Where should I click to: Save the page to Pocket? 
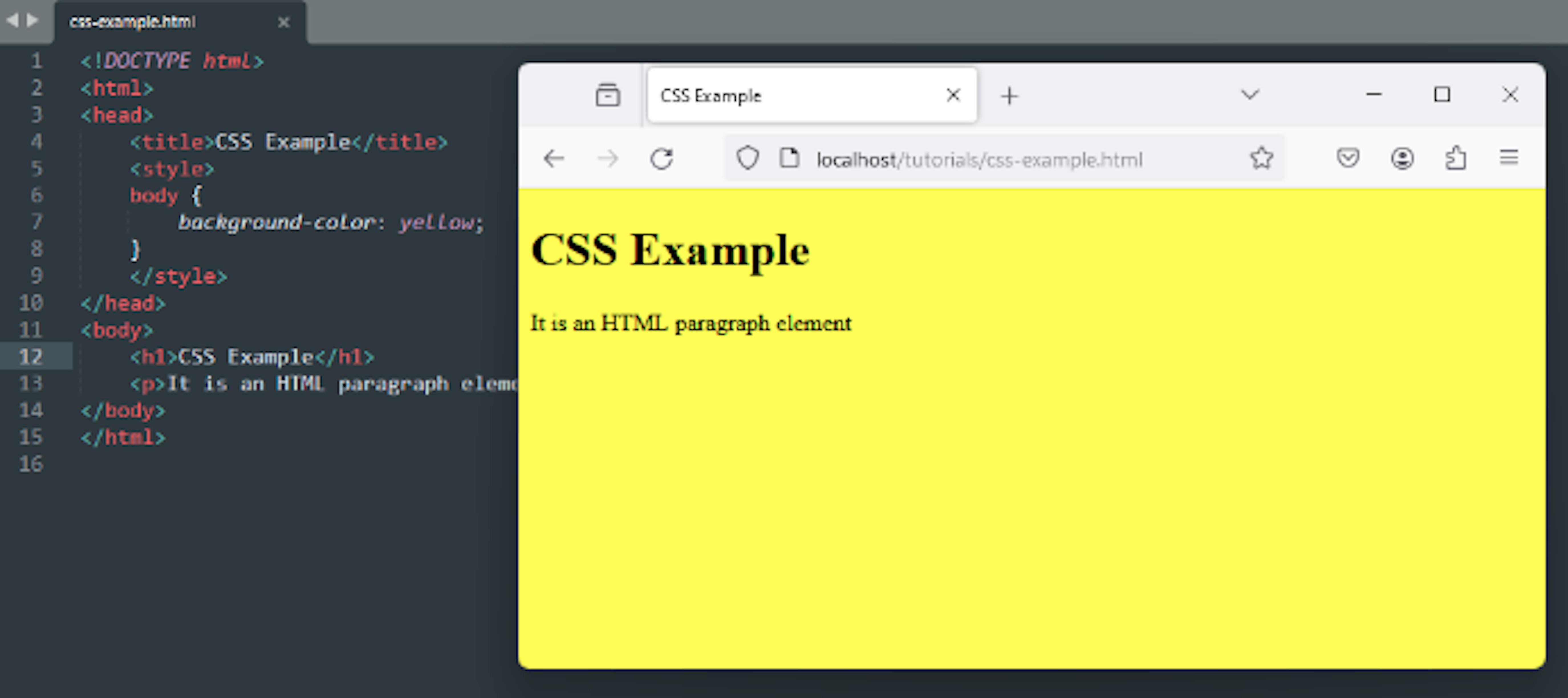[1348, 158]
